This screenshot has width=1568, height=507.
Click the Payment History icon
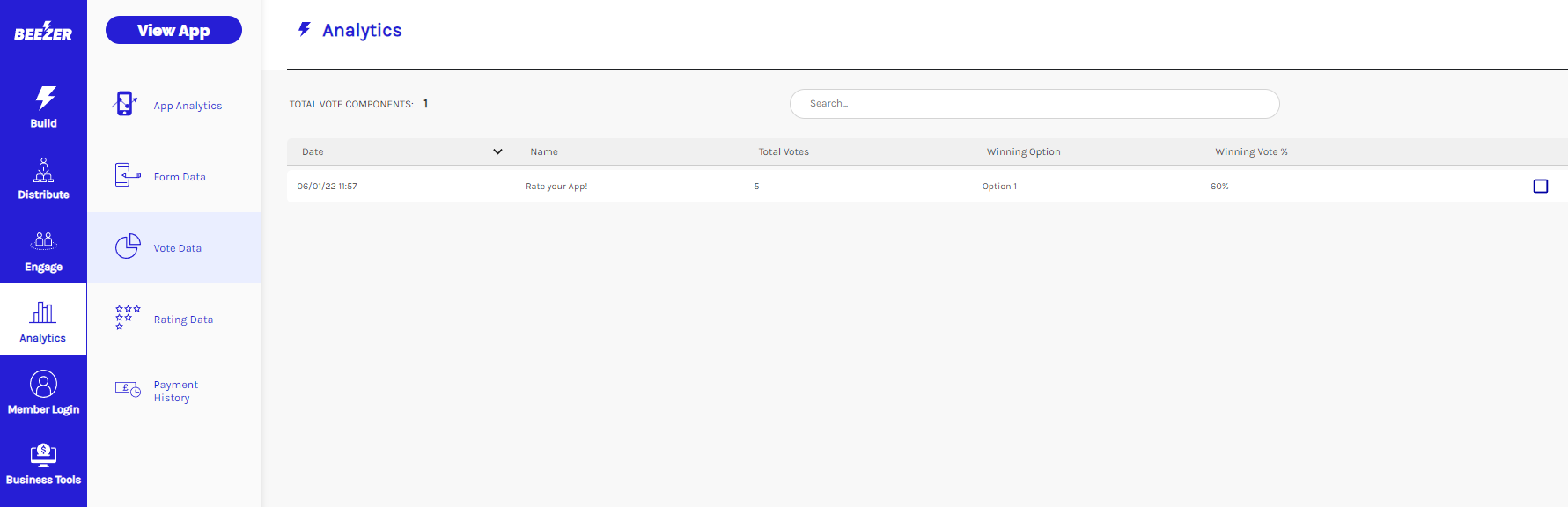[x=128, y=389]
